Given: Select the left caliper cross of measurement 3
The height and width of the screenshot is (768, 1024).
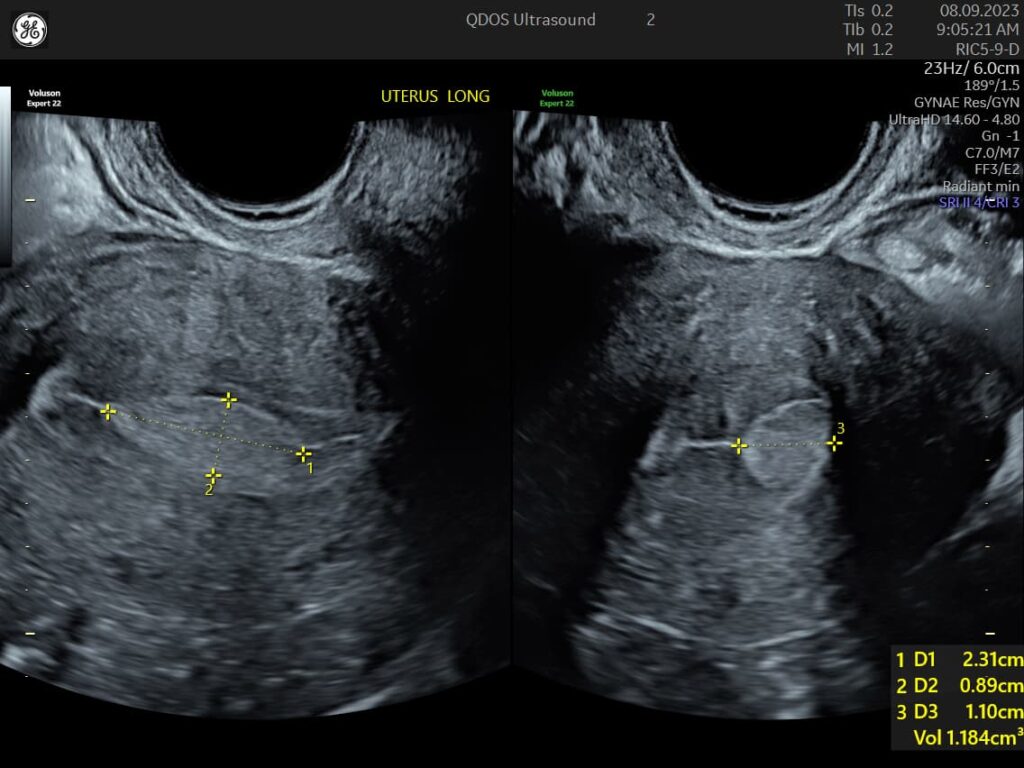Looking at the screenshot, I should coord(738,446).
